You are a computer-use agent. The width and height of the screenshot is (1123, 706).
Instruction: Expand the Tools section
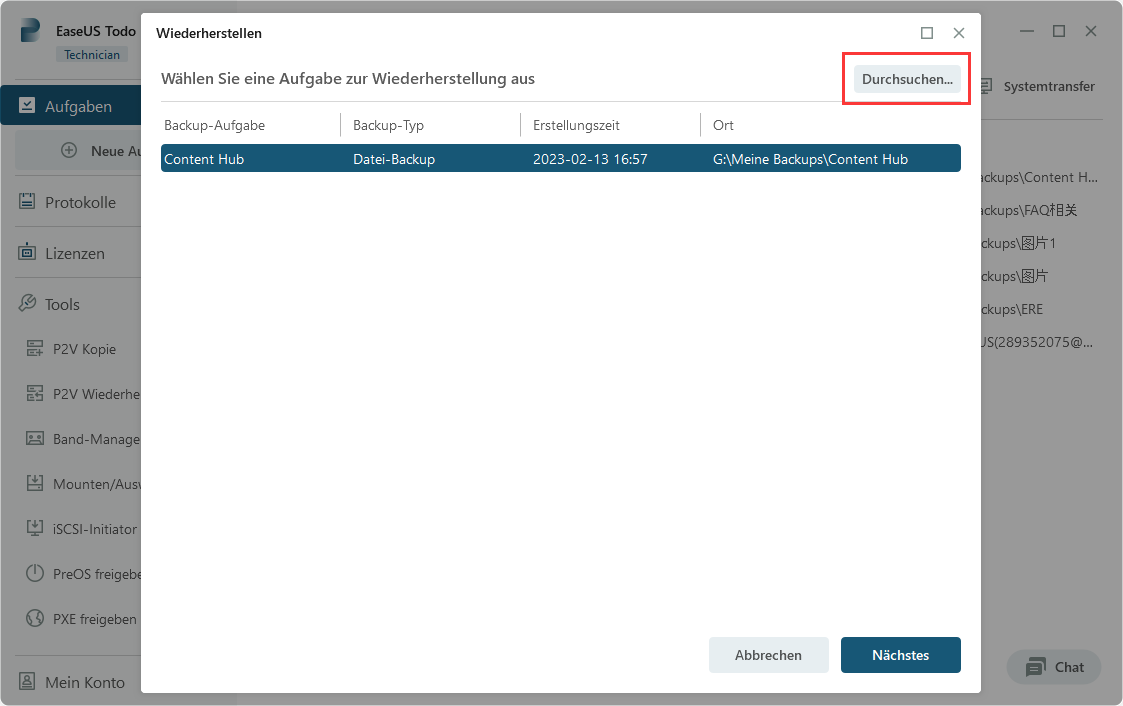62,304
